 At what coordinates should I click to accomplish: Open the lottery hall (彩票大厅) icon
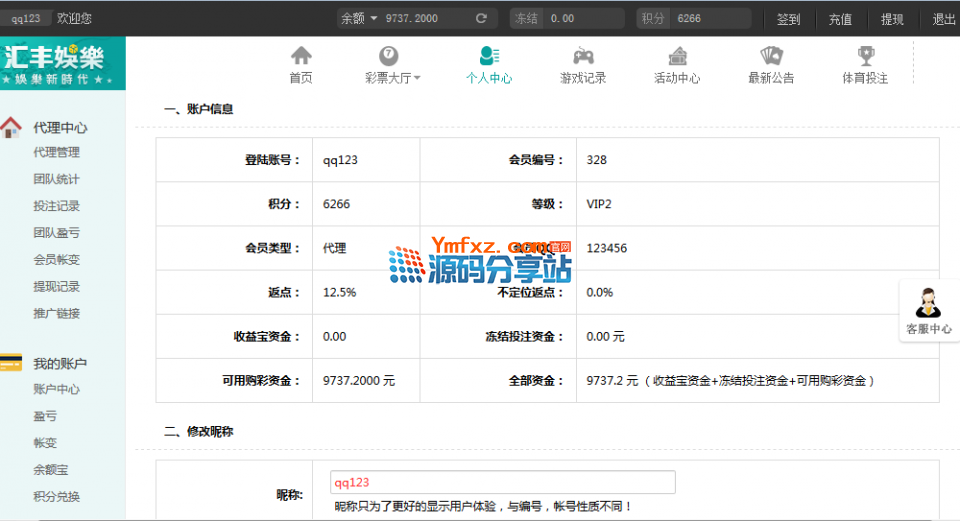(x=389, y=56)
